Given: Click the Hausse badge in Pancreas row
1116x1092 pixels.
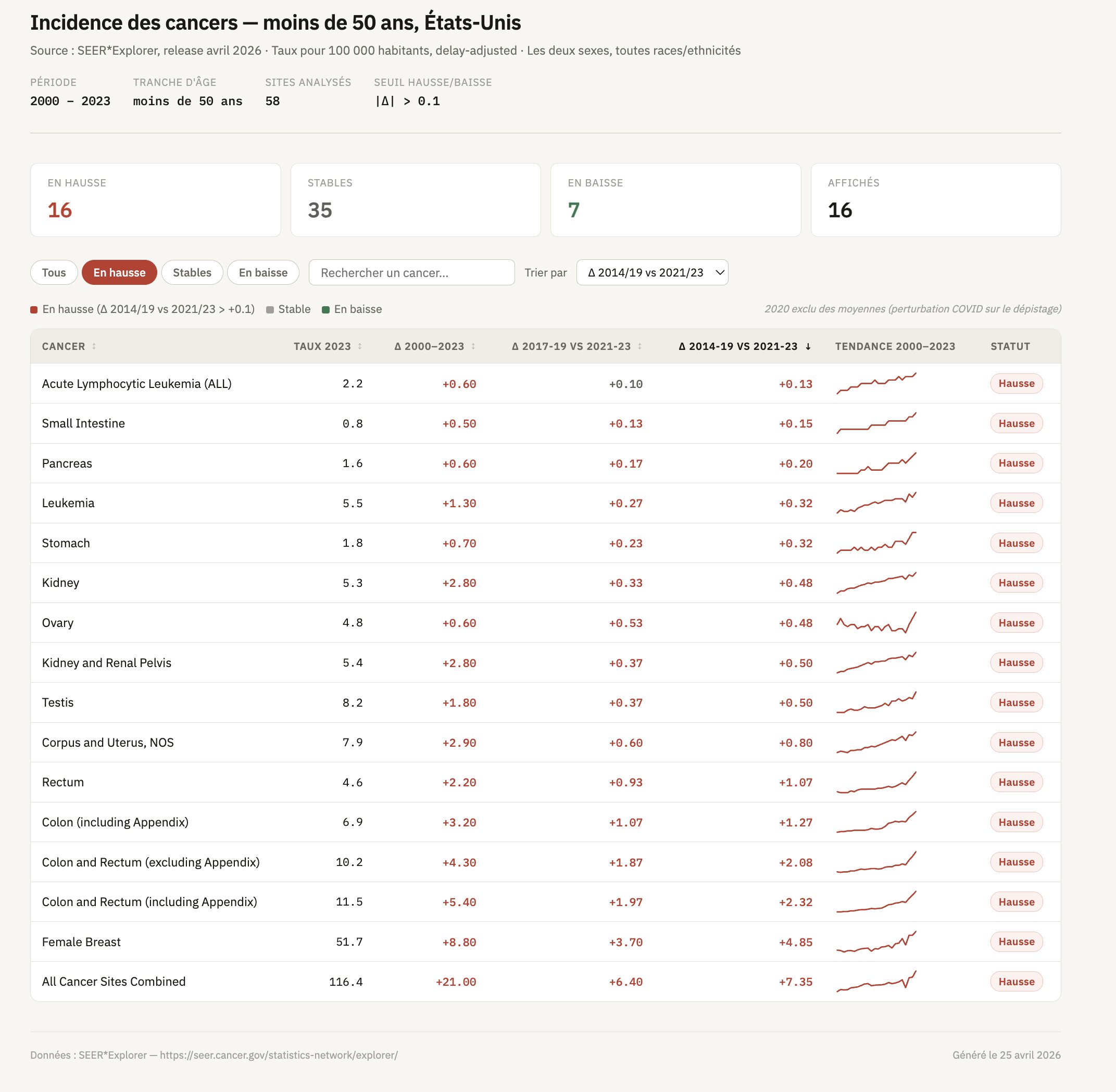Looking at the screenshot, I should pos(1015,463).
